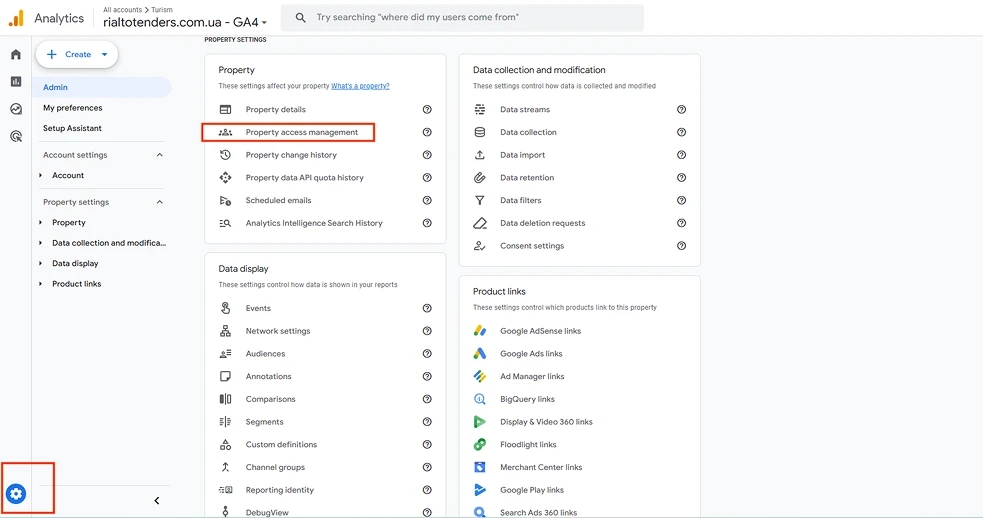983x518 pixels.
Task: Open Data deletion requests
Action: coord(542,223)
